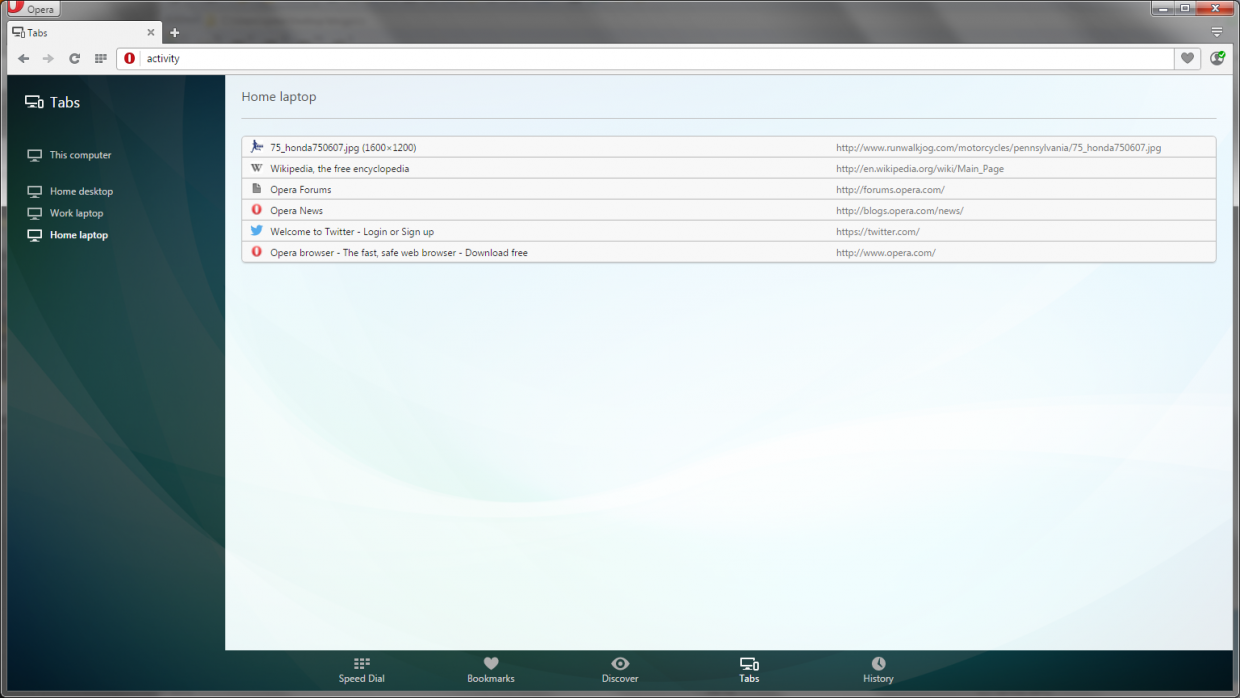This screenshot has height=698, width=1240.
Task: Navigate back with the arrow icon
Action: (x=23, y=58)
